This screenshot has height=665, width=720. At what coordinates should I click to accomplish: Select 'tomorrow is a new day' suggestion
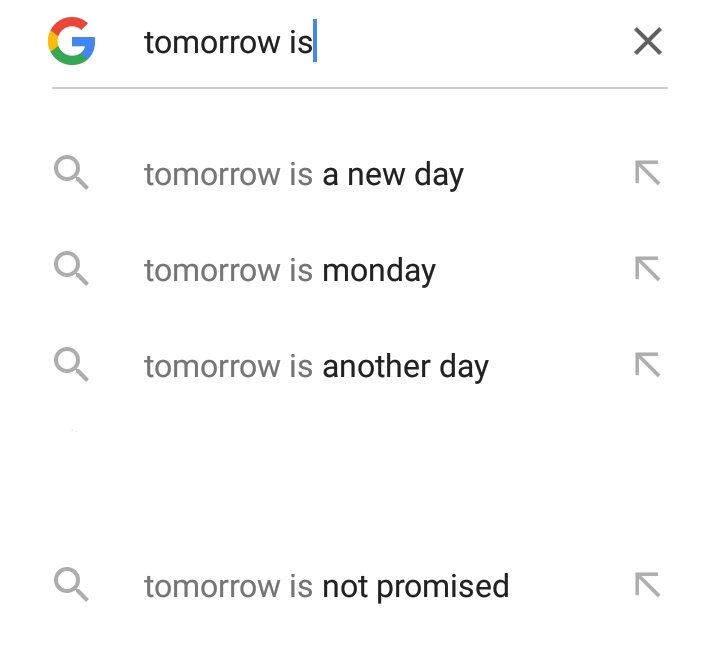pyautogui.click(x=303, y=175)
